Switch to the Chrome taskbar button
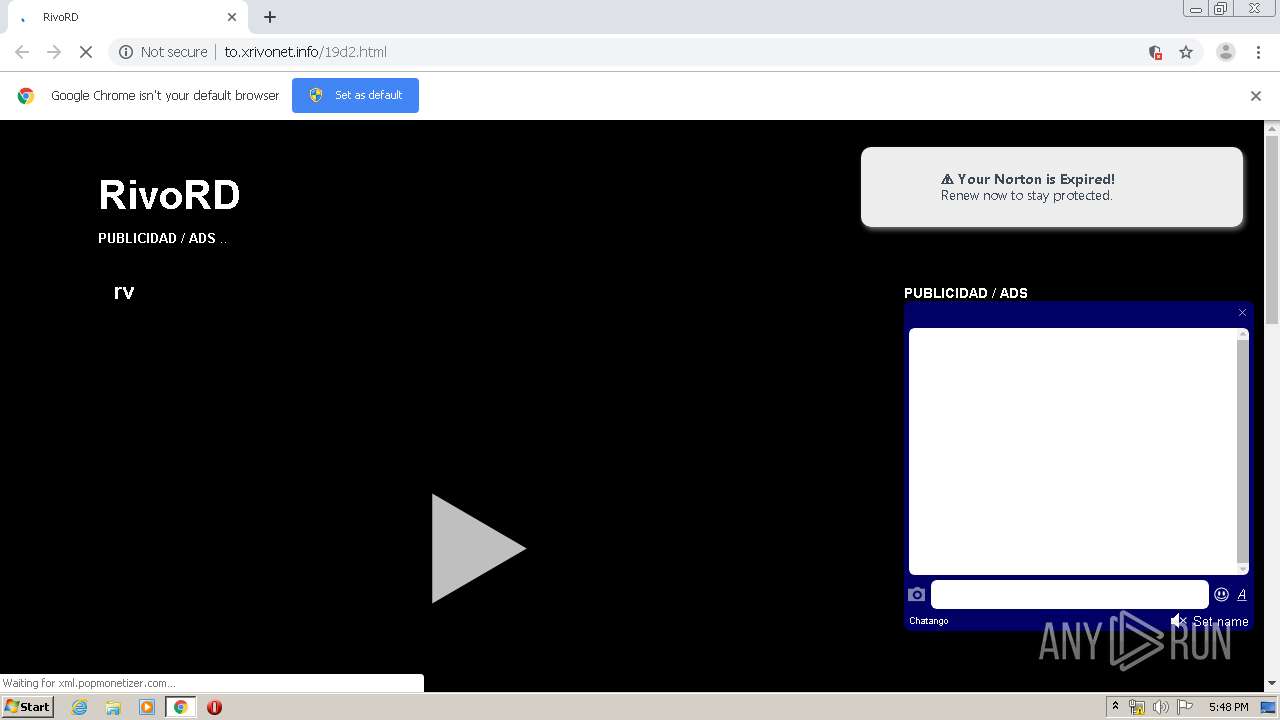Screen dimensions: 1280x720 click(180, 707)
